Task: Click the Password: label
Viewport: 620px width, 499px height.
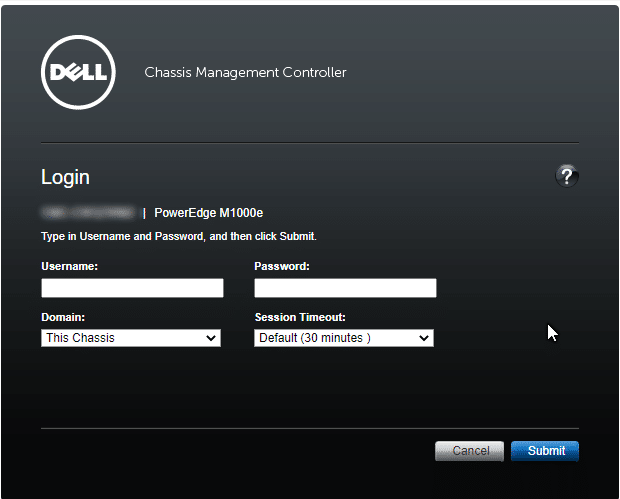Action: click(282, 266)
